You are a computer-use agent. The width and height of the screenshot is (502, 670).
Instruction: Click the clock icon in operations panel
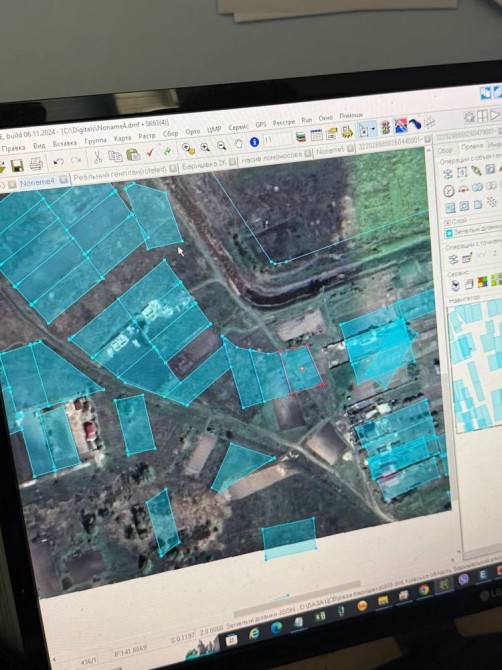click(x=449, y=191)
